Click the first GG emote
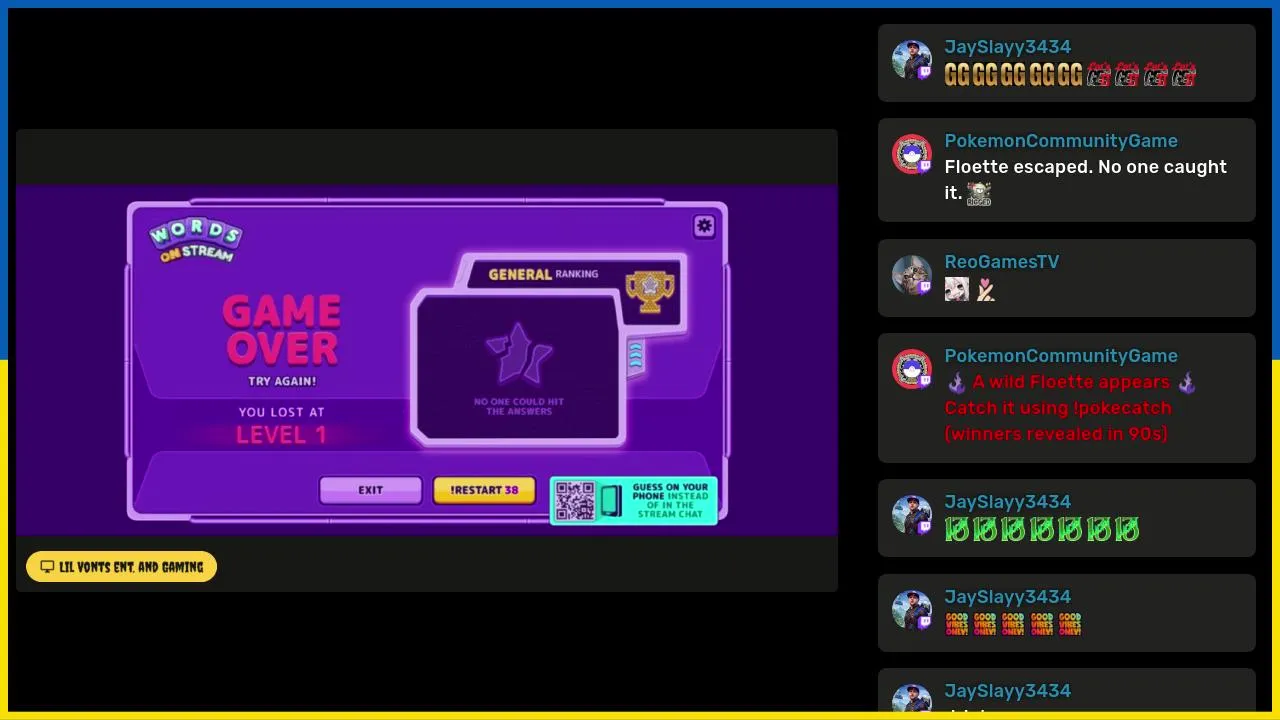This screenshot has width=1280, height=720. (x=957, y=75)
